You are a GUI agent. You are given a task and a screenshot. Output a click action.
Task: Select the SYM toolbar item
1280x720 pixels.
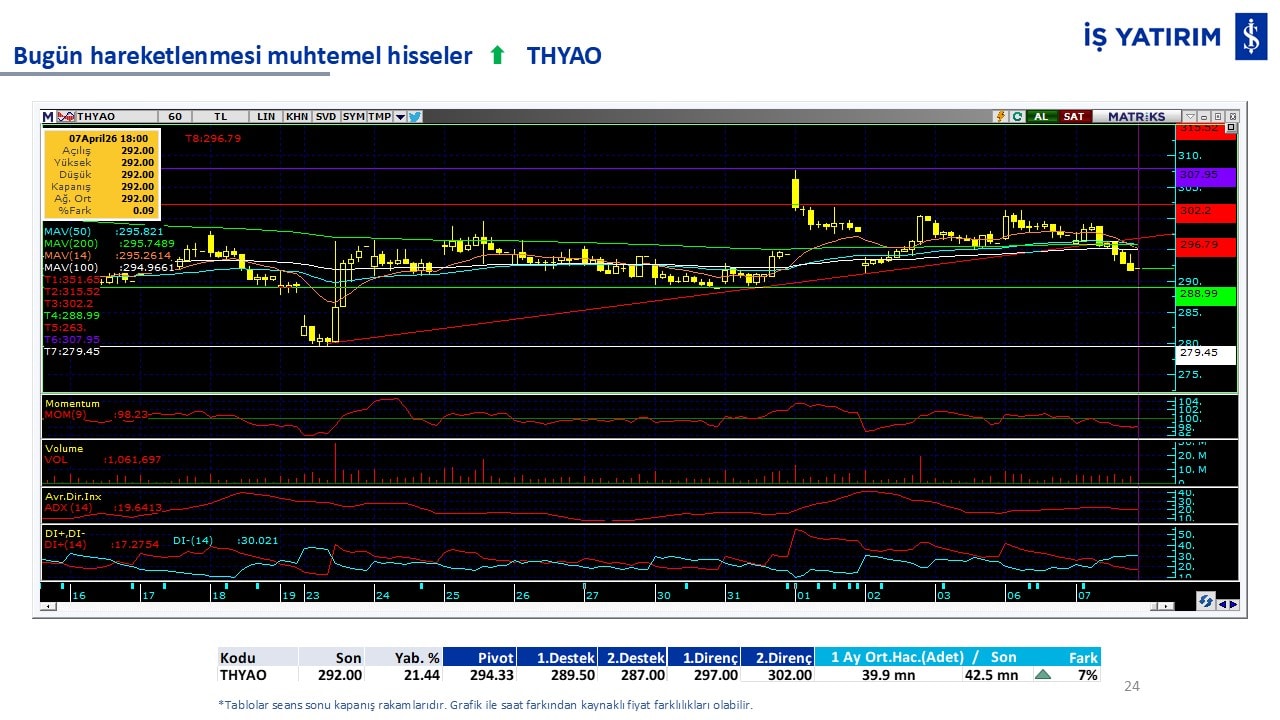tap(353, 117)
